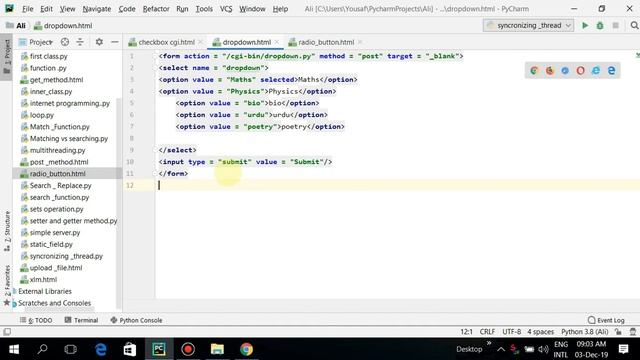Switch to PyCharm from the taskbar
The width and height of the screenshot is (640, 360).
pyautogui.click(x=159, y=349)
